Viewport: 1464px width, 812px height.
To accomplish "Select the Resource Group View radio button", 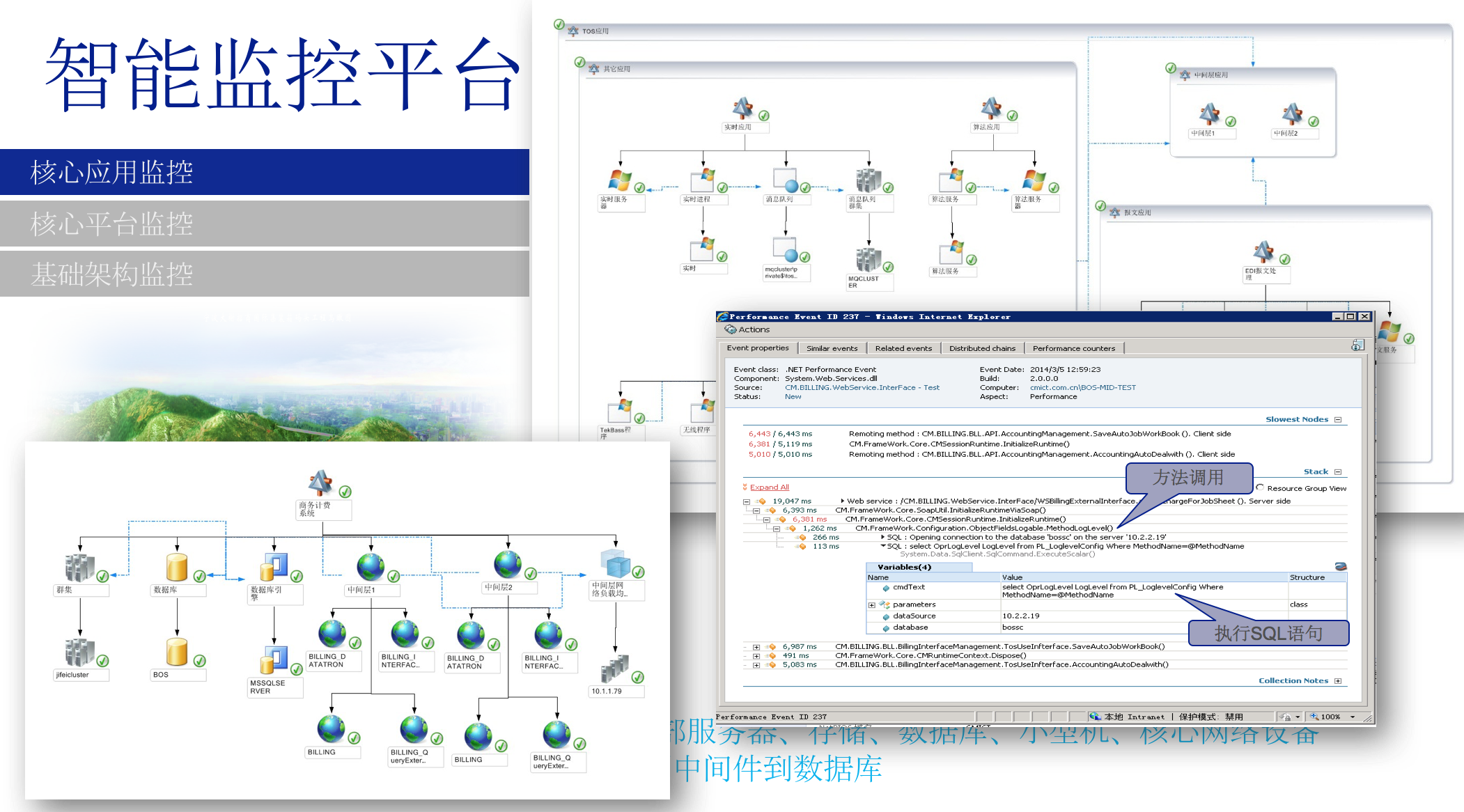I will click(1260, 488).
